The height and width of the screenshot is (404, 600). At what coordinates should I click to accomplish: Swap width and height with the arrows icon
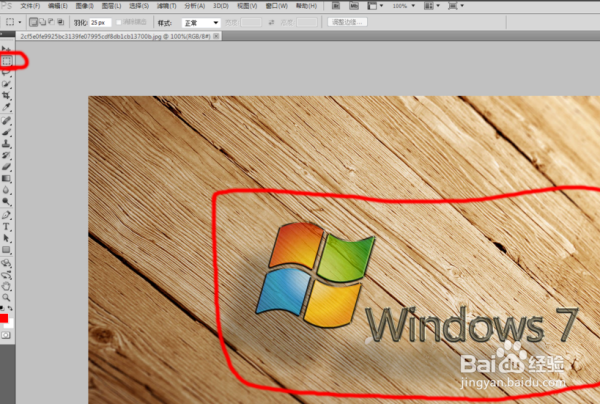(271, 23)
